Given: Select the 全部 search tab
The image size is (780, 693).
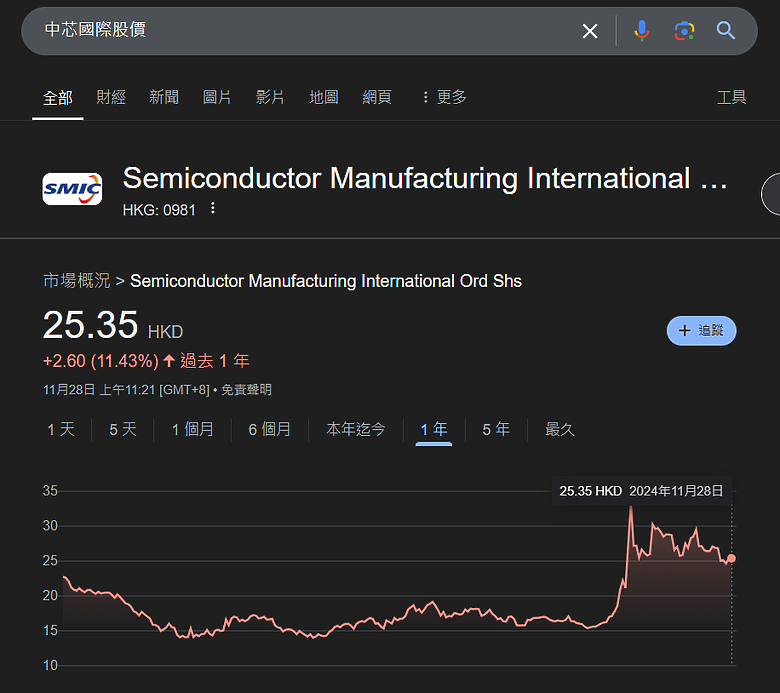Looking at the screenshot, I should (x=58, y=98).
